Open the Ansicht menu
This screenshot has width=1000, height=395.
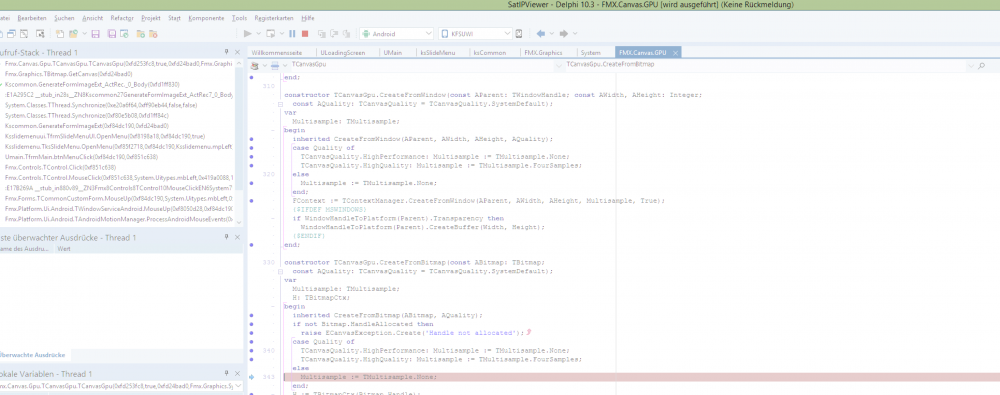pyautogui.click(x=92, y=18)
